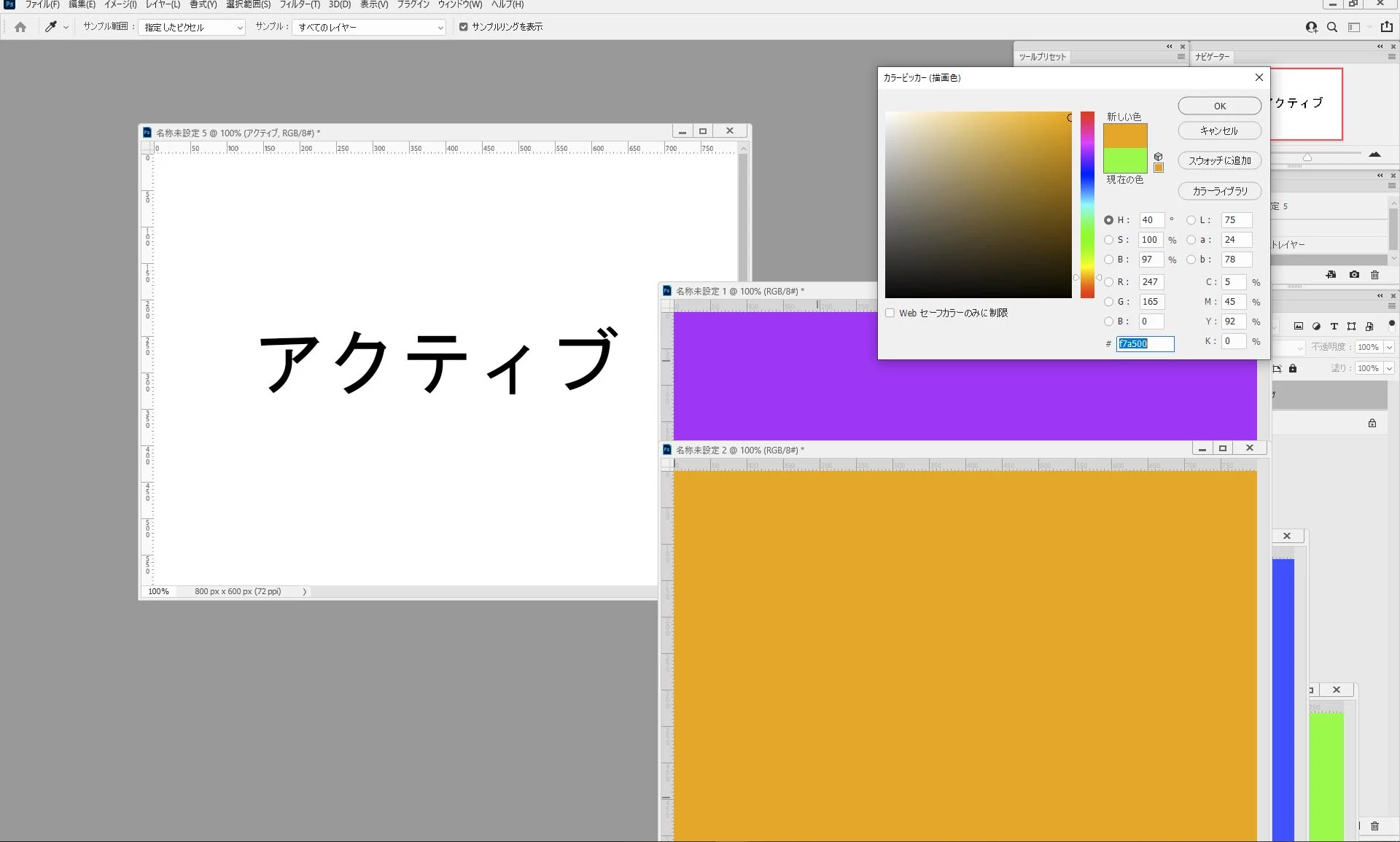1400x842 pixels.
Task: Click the Home icon in options bar
Action: tap(20, 27)
